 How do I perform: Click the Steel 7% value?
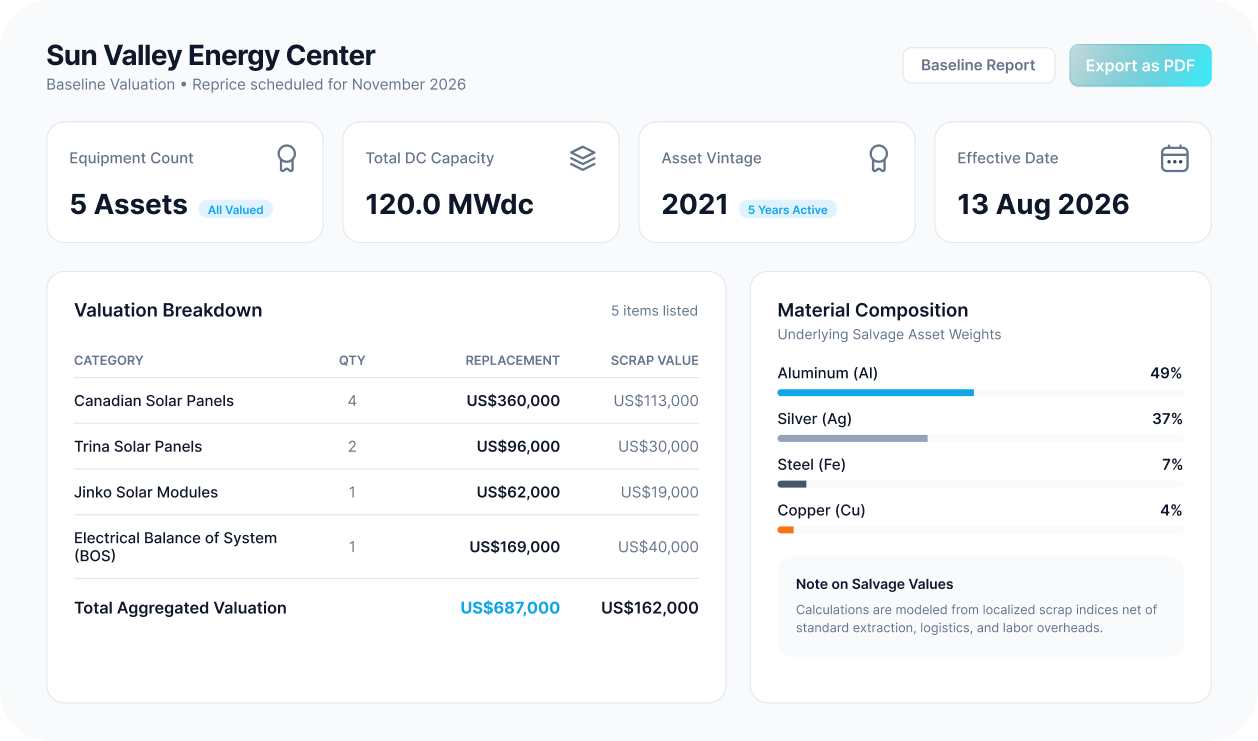coord(1172,464)
